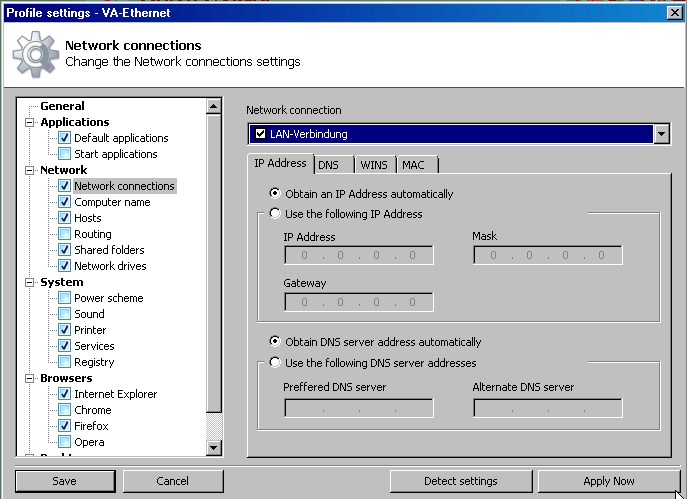This screenshot has width=687, height=499.
Task: Click the tree scrollbar up arrow
Action: (214, 106)
